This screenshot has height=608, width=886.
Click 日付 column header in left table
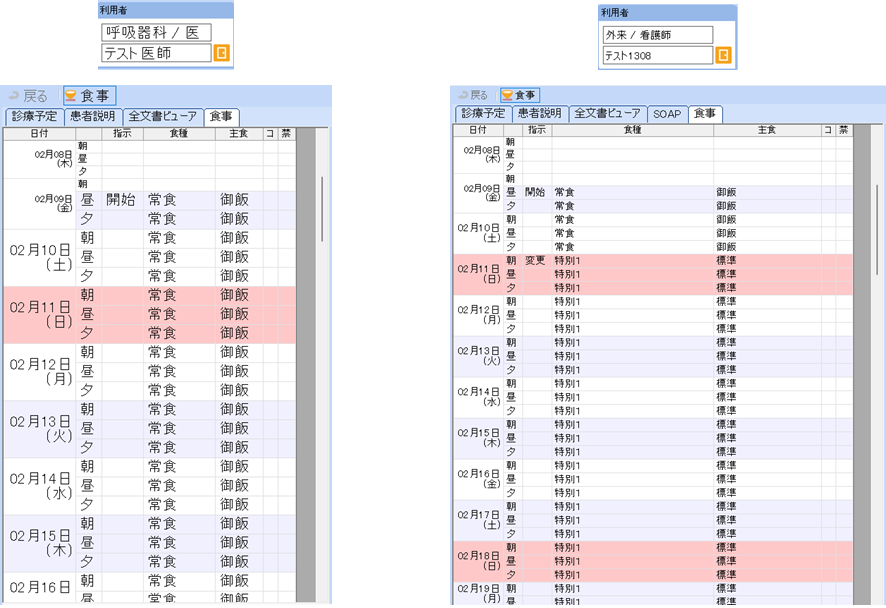tap(40, 133)
